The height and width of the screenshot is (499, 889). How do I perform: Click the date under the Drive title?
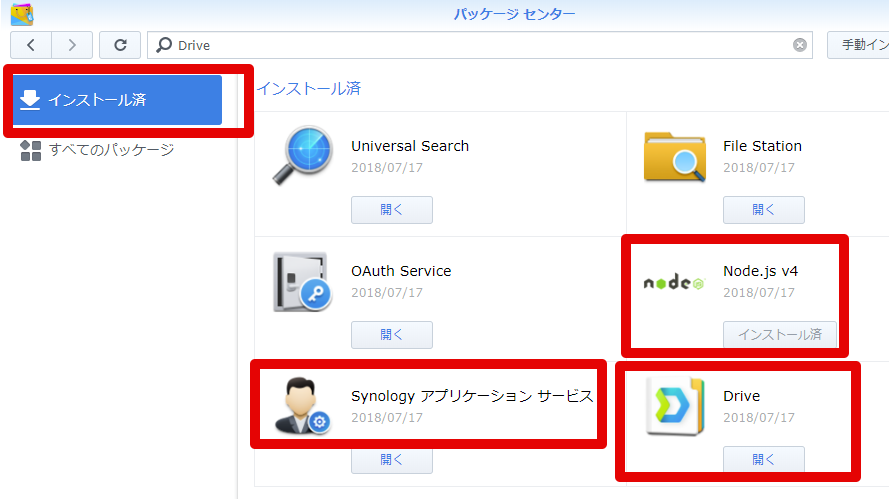coord(759,418)
